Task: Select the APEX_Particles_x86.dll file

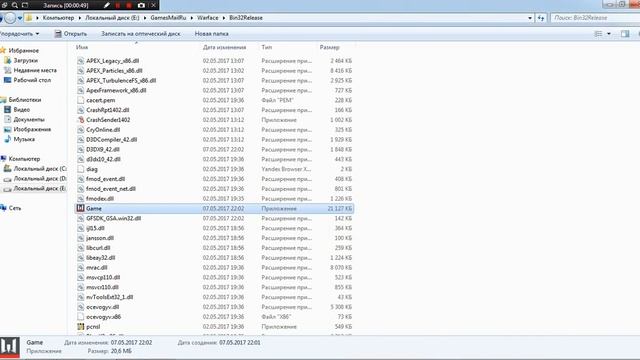Action: [114, 71]
